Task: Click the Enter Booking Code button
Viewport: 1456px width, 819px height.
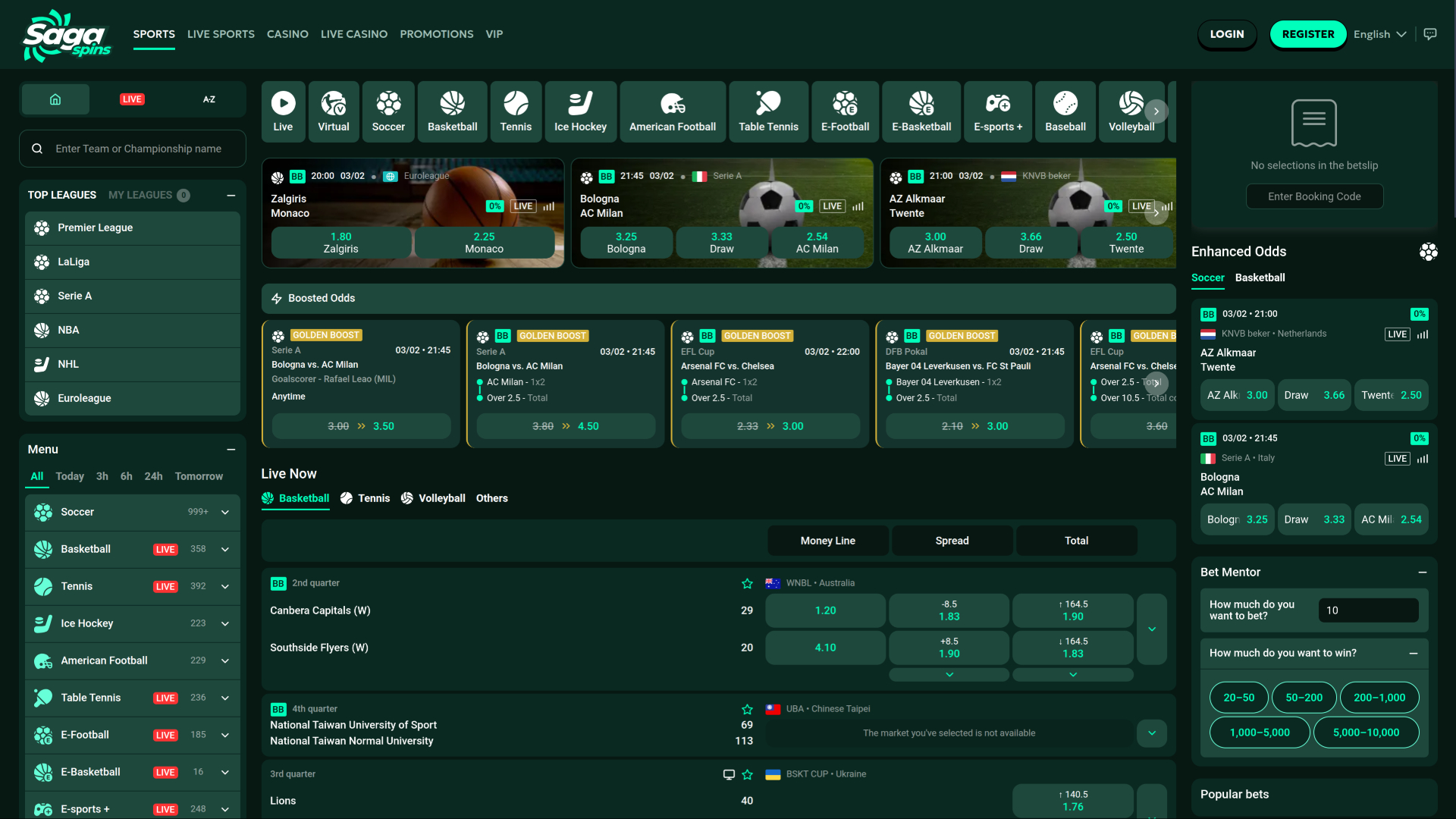Action: click(x=1314, y=196)
